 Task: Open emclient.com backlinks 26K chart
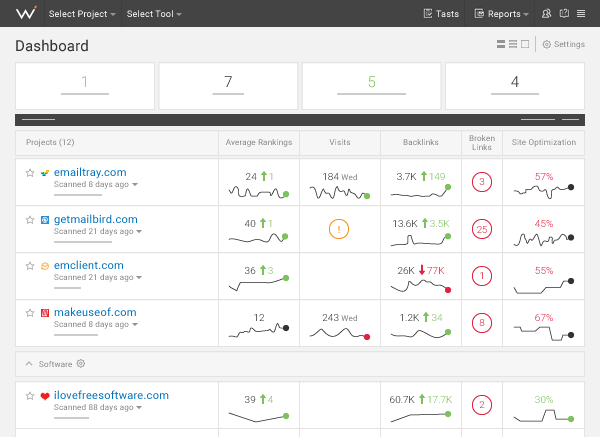coord(421,286)
